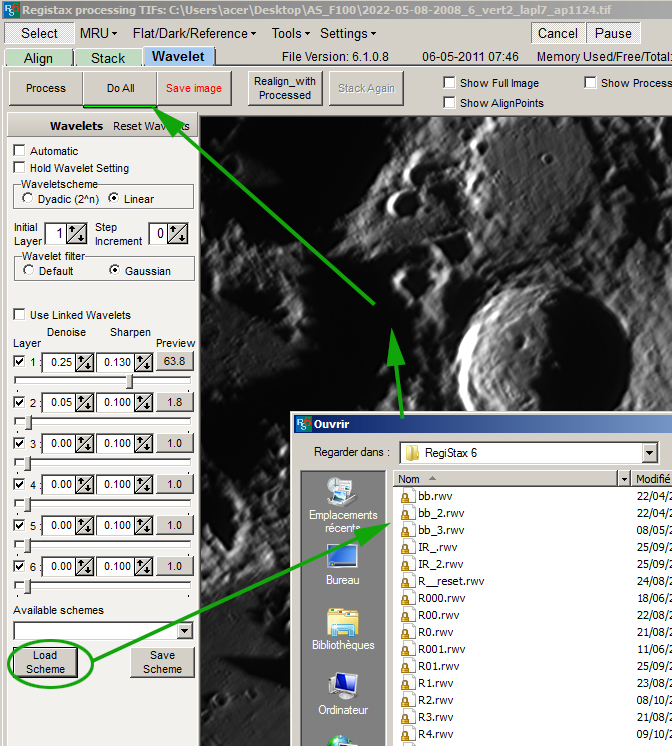672x746 pixels.
Task: Enable Use Linked Wavelets
Action: 19,314
